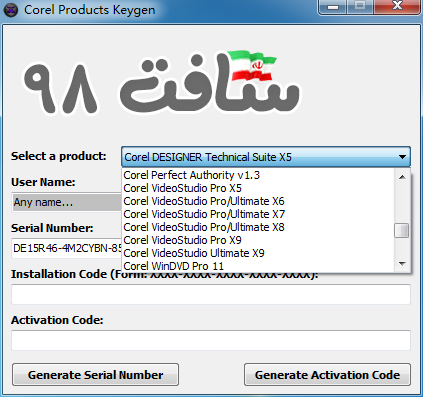Choose Corel VideoStudio Ultimate X9
Screen dimensions: 423x397
(x=259, y=253)
